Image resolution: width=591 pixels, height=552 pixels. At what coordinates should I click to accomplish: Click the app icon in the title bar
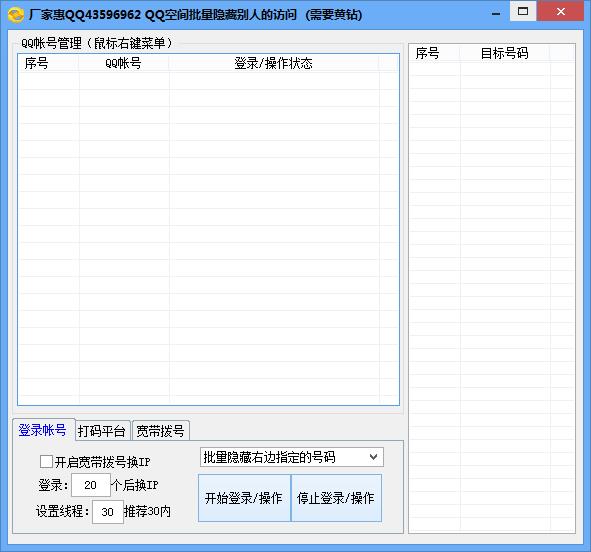point(15,15)
